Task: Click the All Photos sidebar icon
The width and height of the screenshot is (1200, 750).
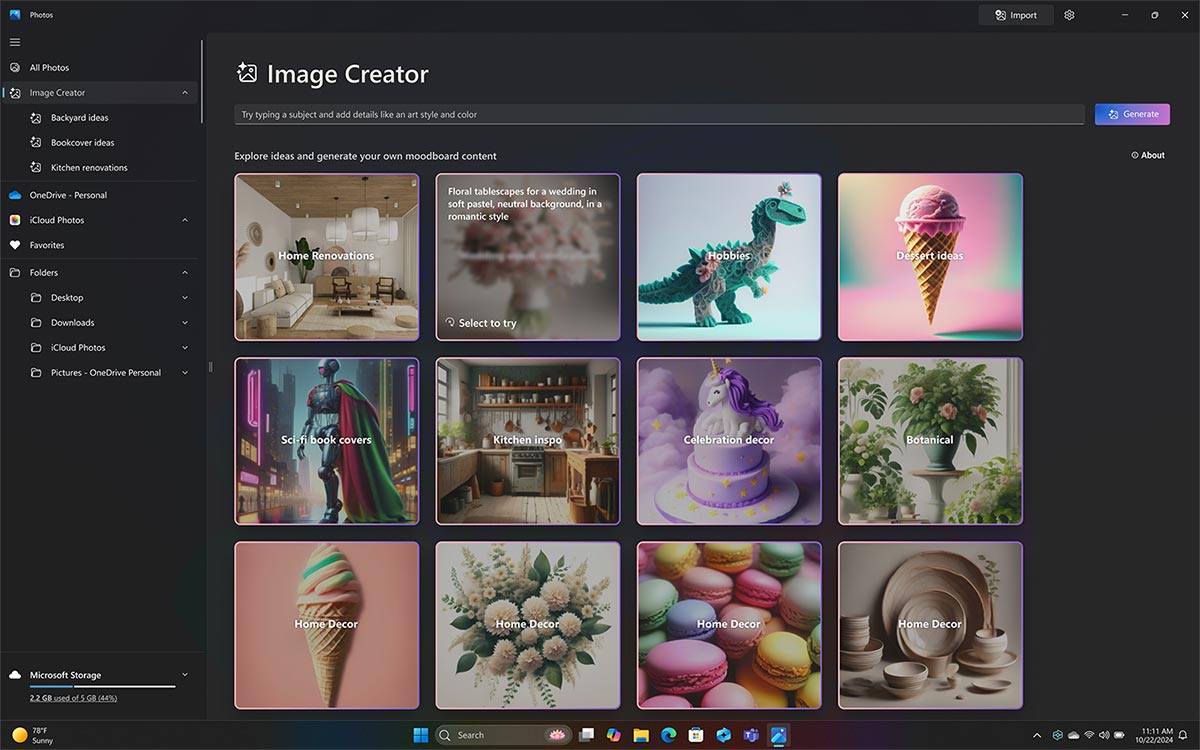Action: [x=15, y=68]
